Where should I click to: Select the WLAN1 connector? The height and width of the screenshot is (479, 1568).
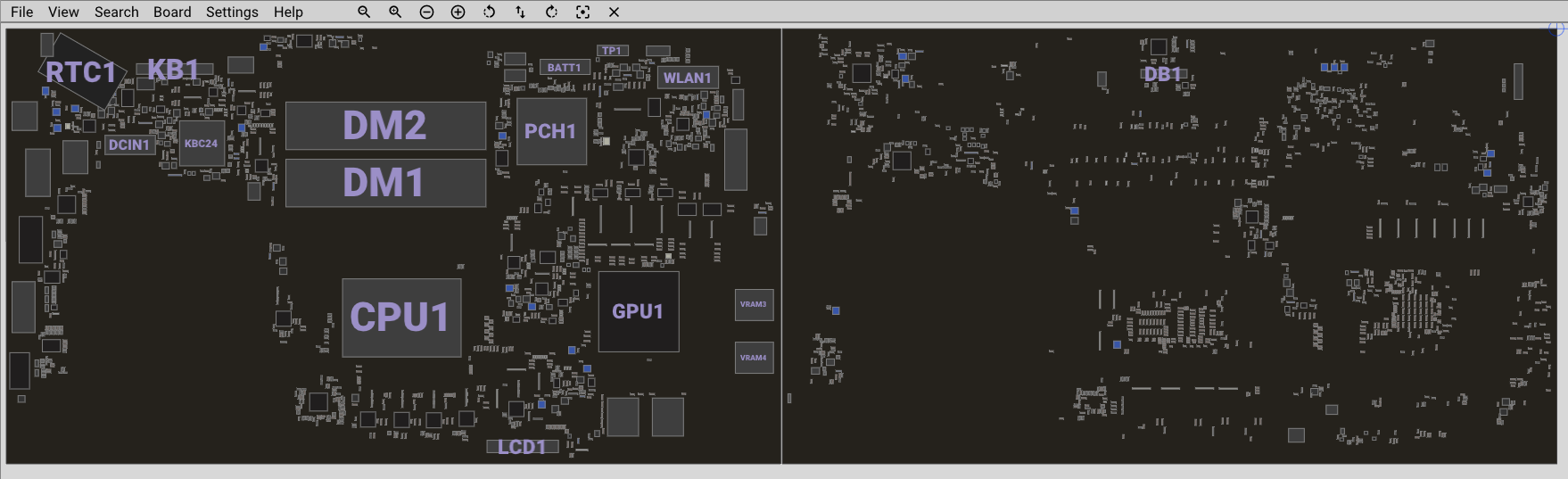pos(687,78)
